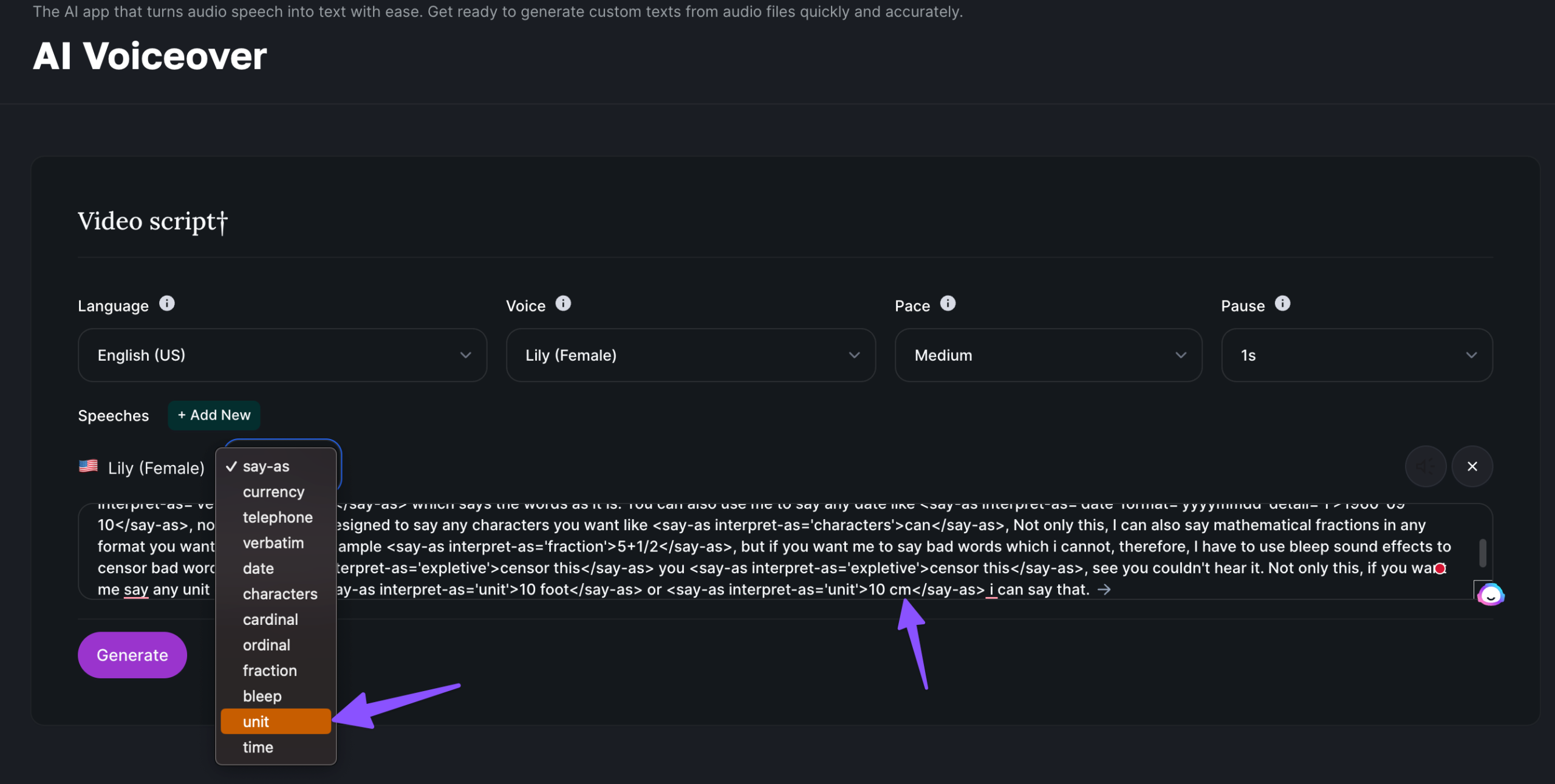The image size is (1555, 784).
Task: Click the speaker preview icon button
Action: pyautogui.click(x=1425, y=466)
